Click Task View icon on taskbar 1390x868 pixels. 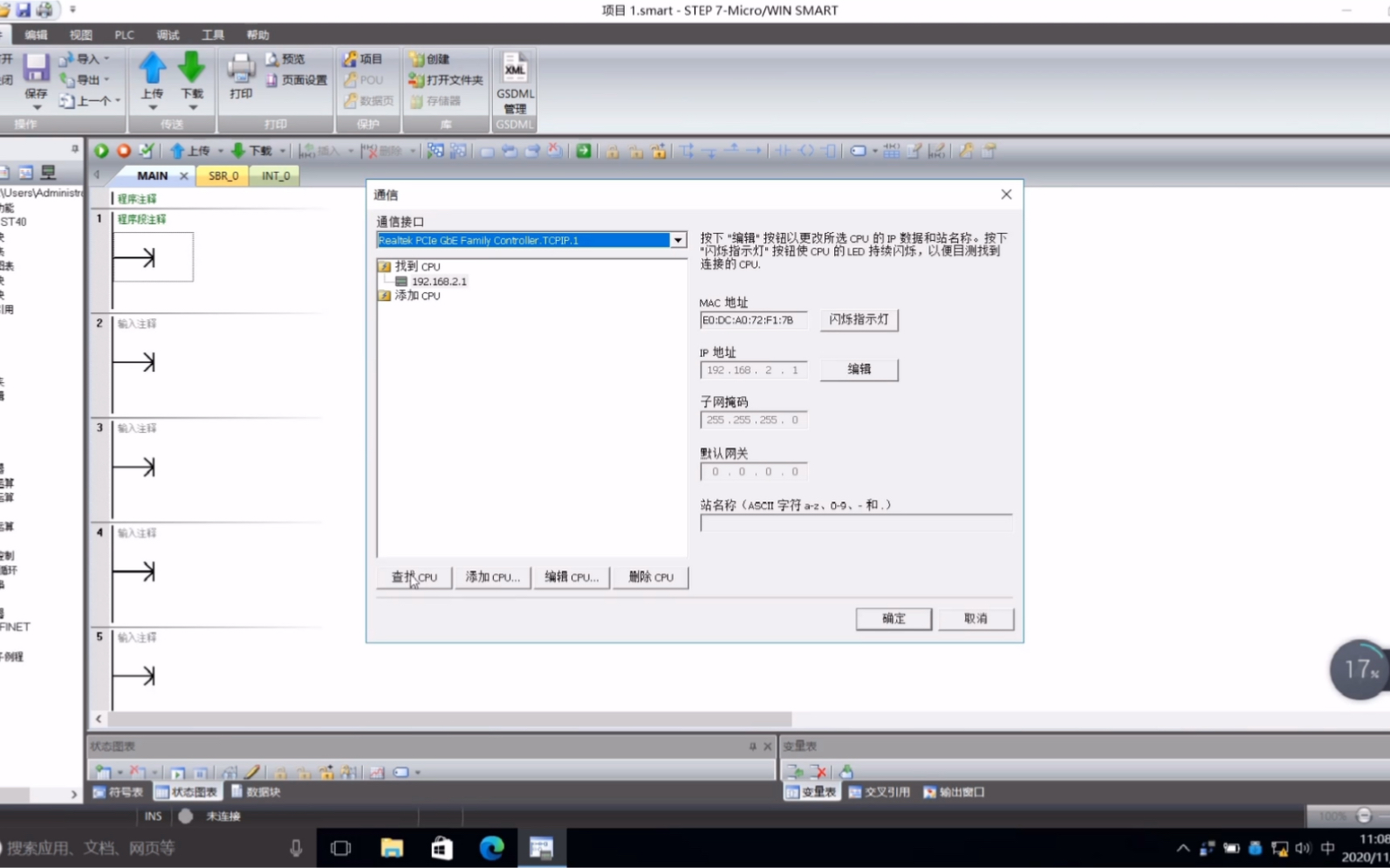341,847
